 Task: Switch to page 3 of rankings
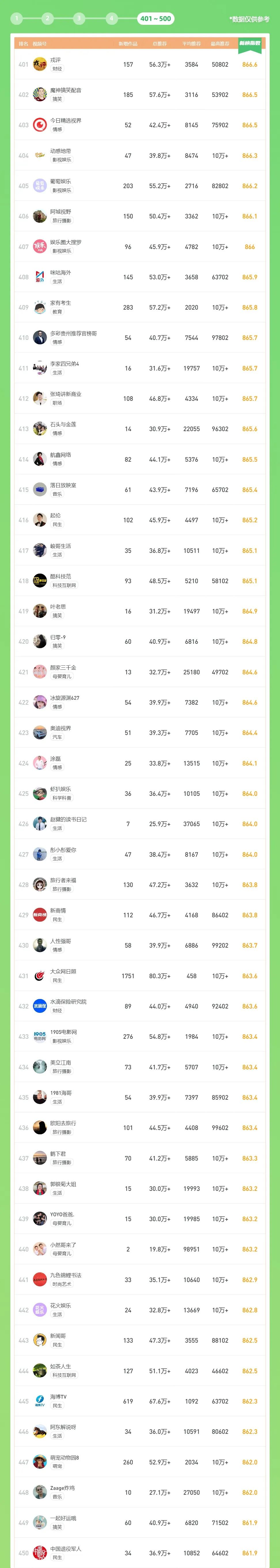click(78, 18)
